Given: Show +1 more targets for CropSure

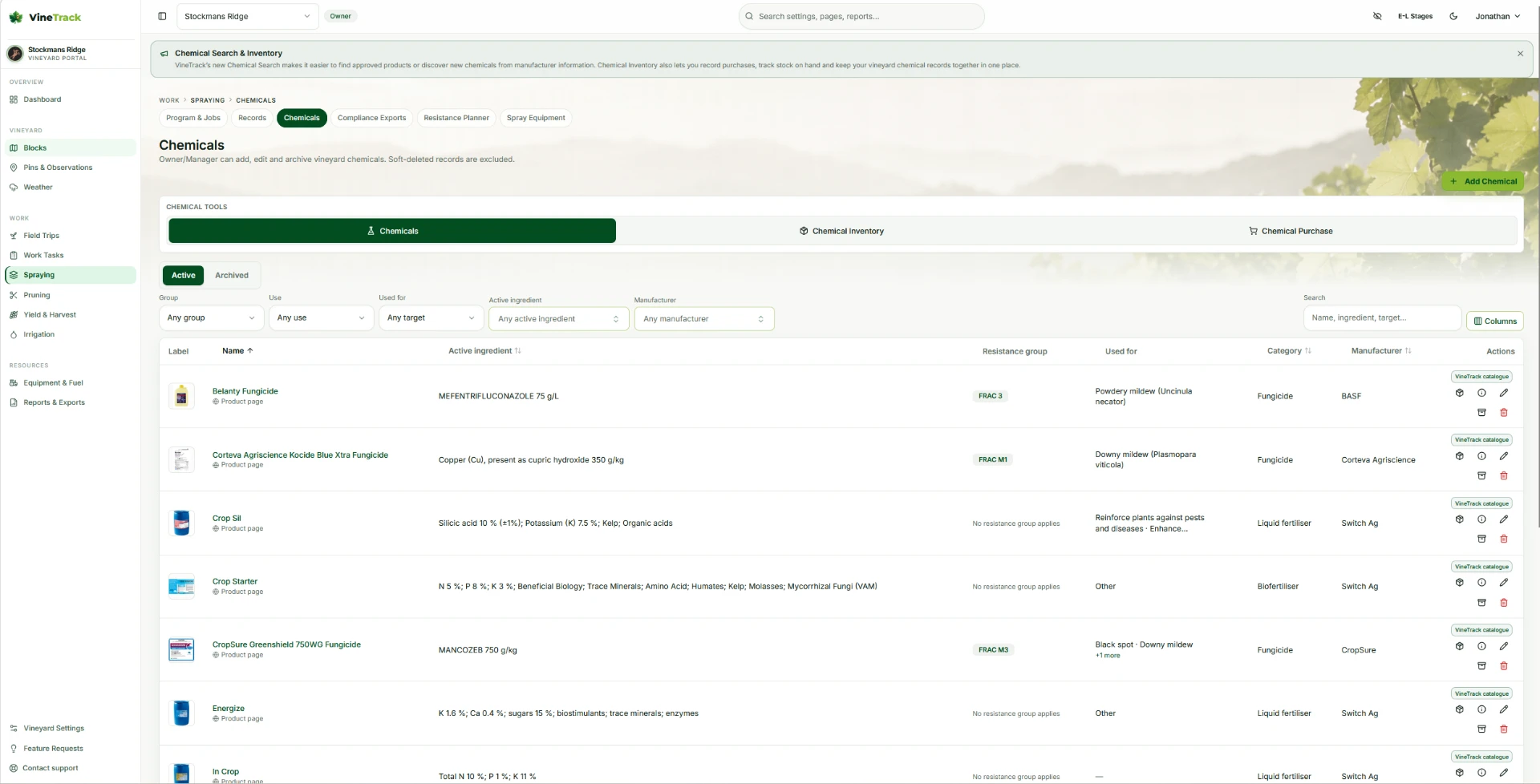Looking at the screenshot, I should [1108, 656].
